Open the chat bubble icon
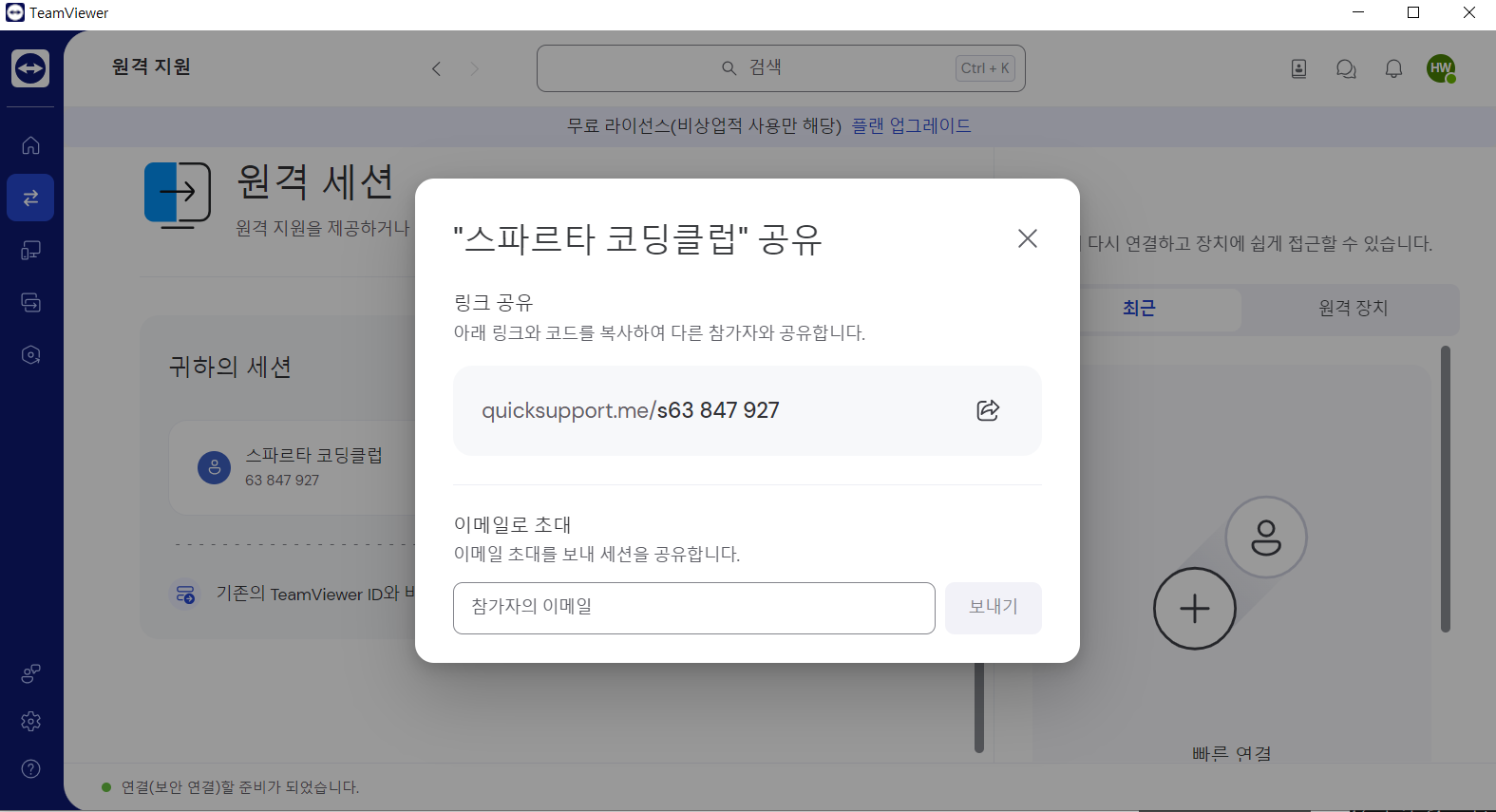This screenshot has height=812, width=1496. tap(1346, 68)
